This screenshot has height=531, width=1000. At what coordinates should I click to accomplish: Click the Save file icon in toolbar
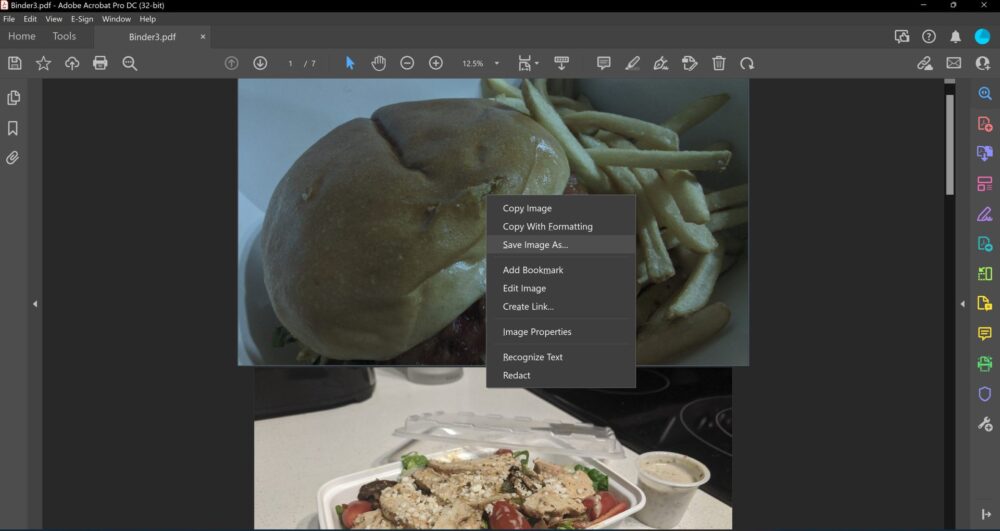[15, 63]
